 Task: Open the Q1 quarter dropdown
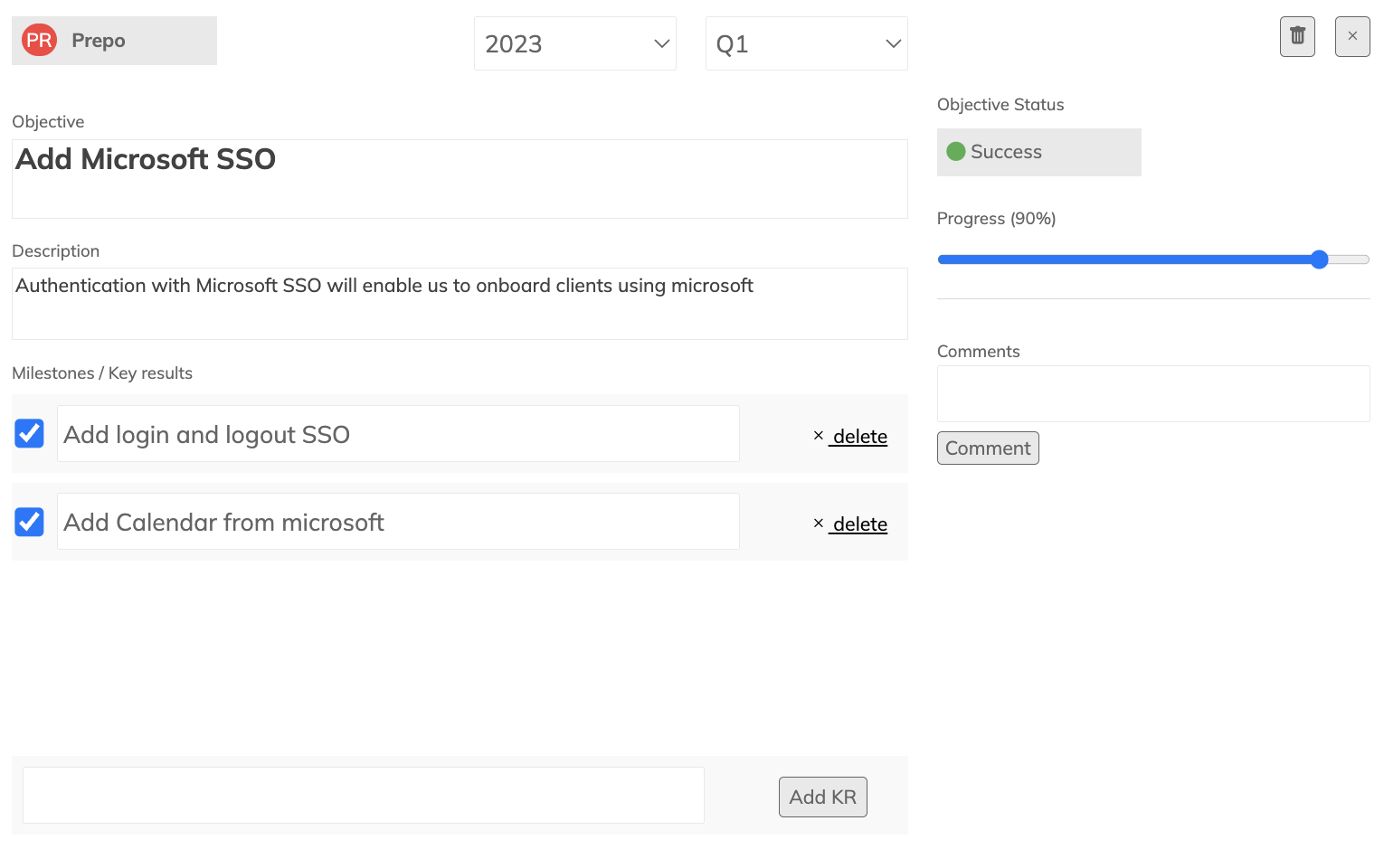tap(806, 43)
